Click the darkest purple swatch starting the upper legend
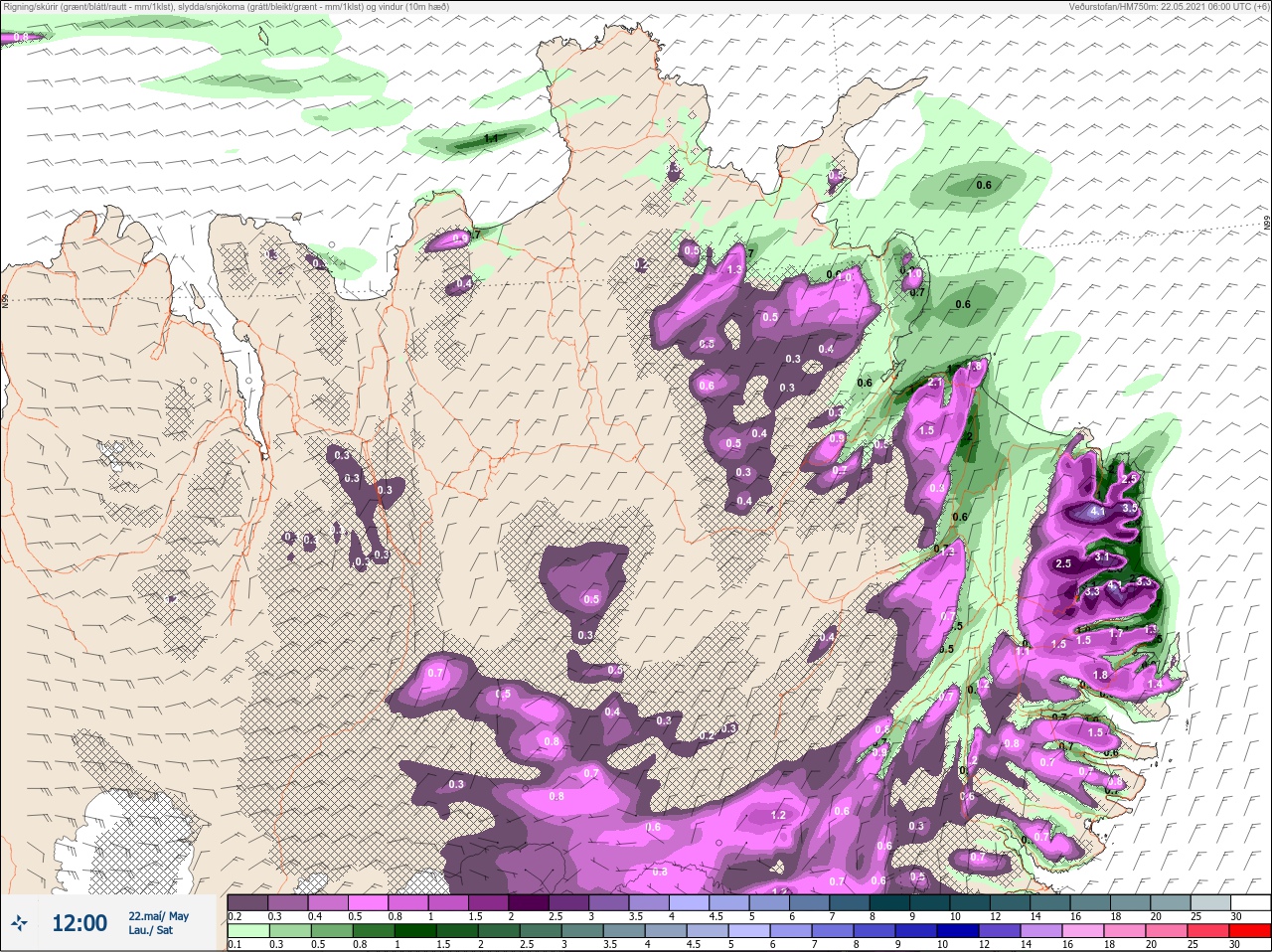The image size is (1272, 952). click(247, 902)
